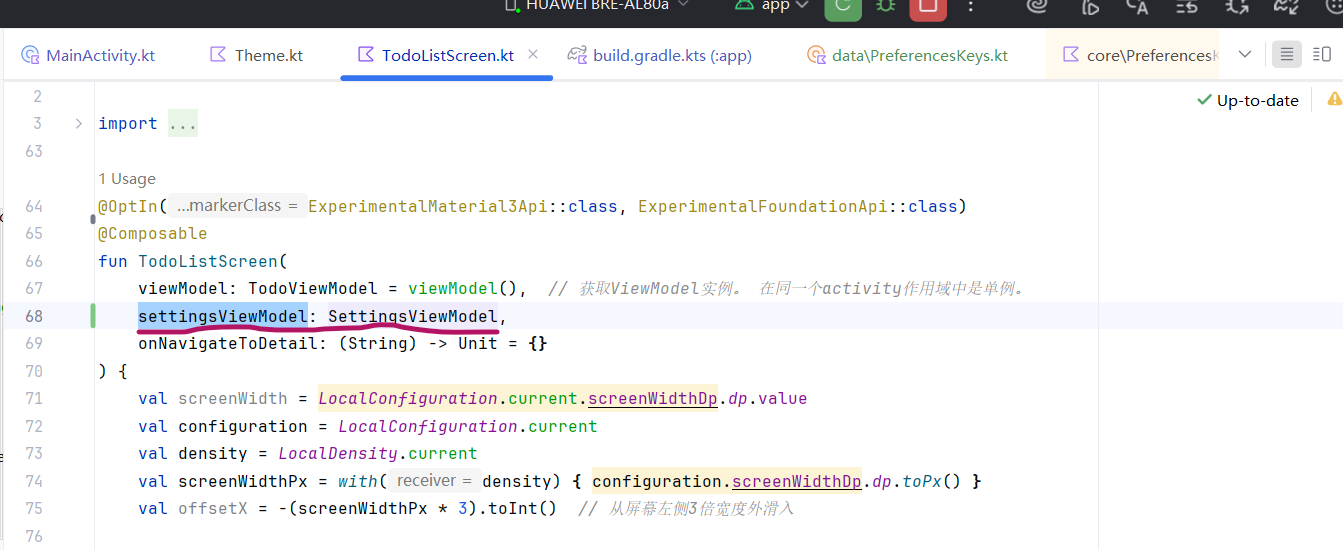
Task: Click the strikethrough-style toolbar icon
Action: [x=1187, y=5]
